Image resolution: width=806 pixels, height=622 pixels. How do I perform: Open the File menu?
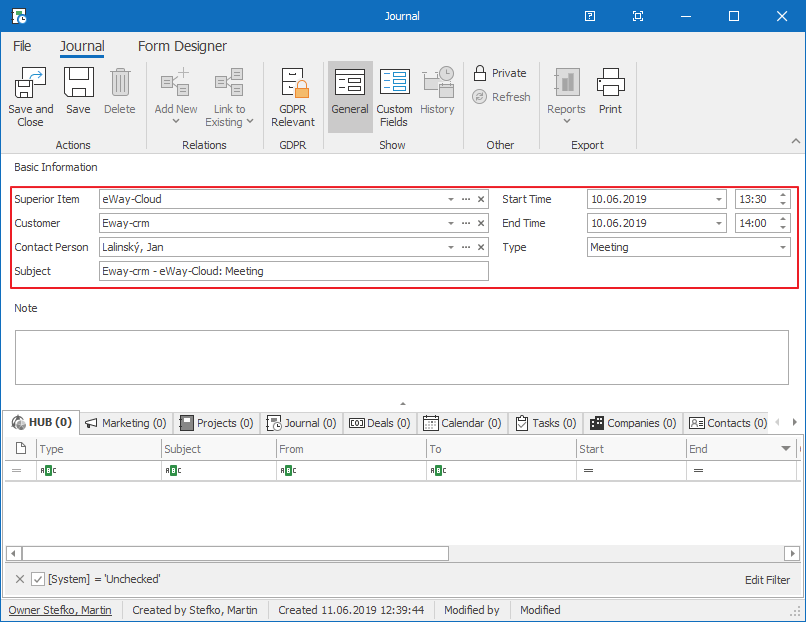pos(22,46)
